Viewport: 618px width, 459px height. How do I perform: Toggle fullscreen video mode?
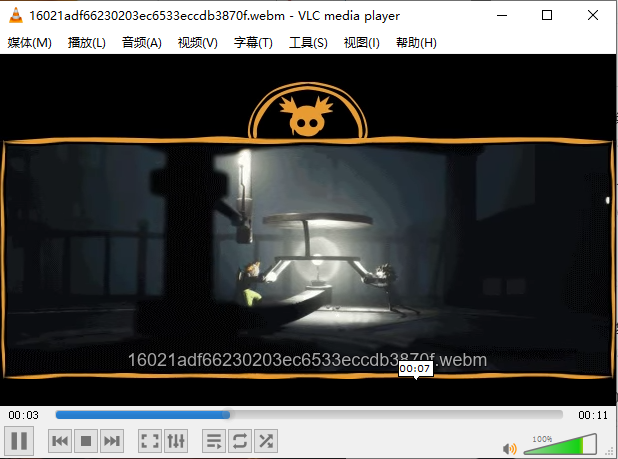(x=149, y=441)
